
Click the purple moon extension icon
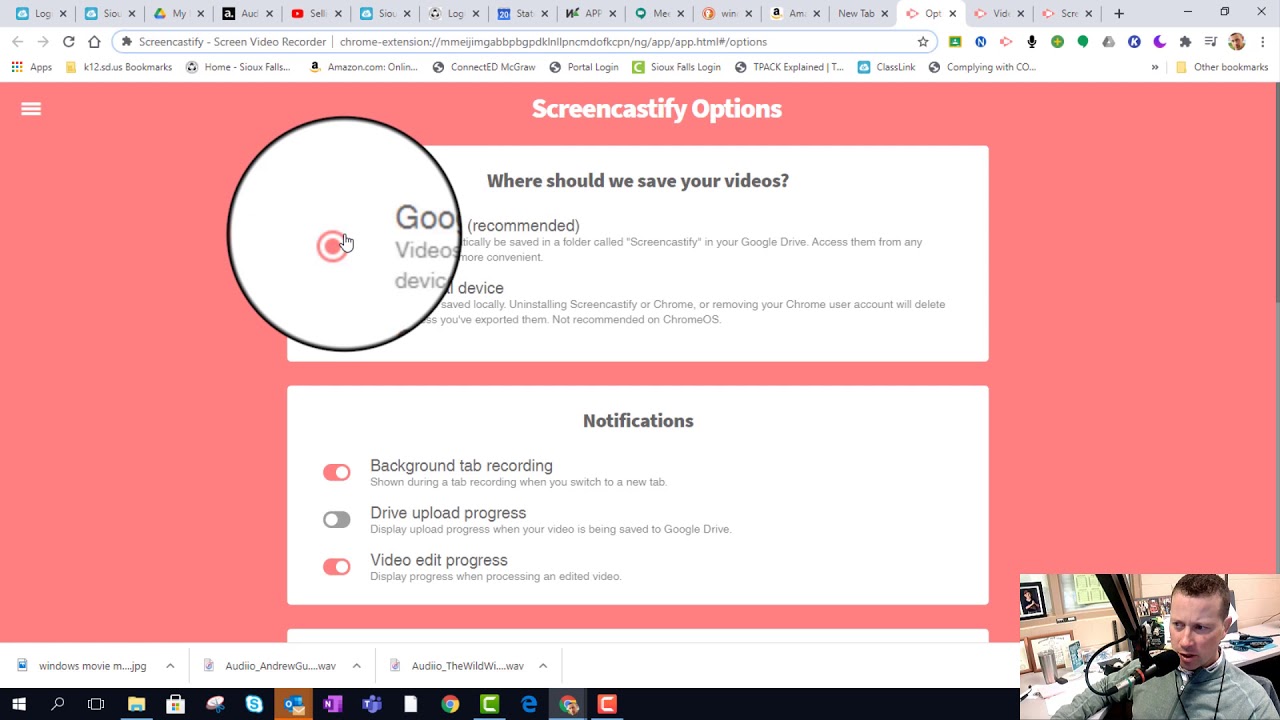tap(1160, 42)
